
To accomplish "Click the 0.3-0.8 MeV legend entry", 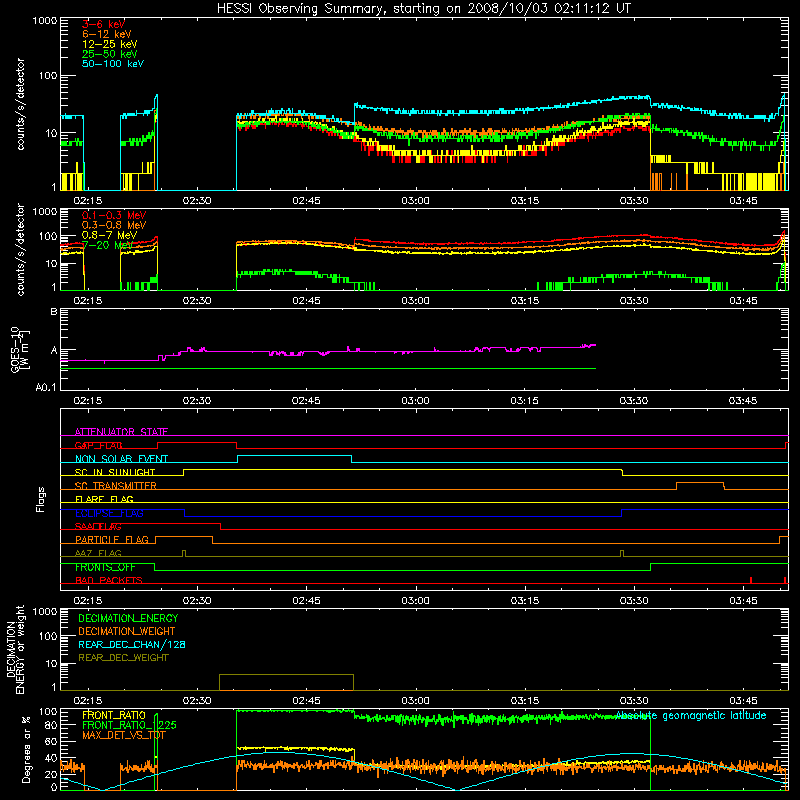I will tap(114, 225).
